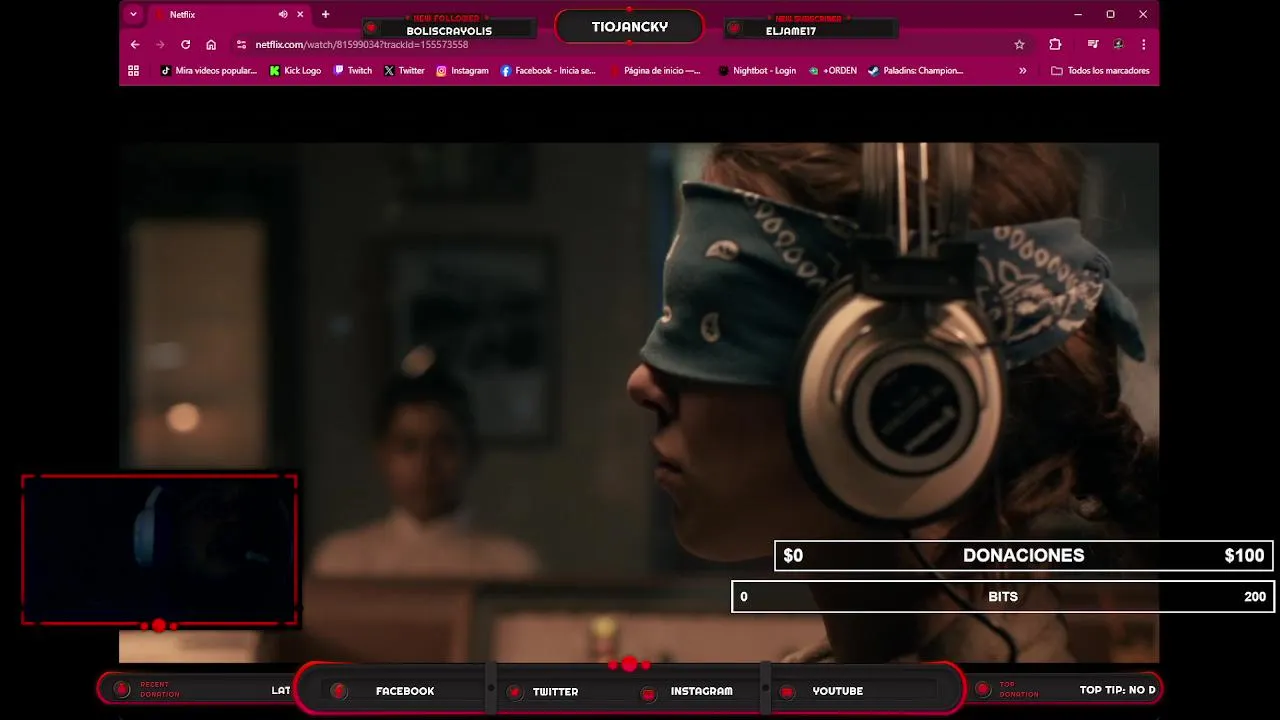Click the FACEBOOK label in overlay
The width and height of the screenshot is (1280, 720).
point(405,691)
